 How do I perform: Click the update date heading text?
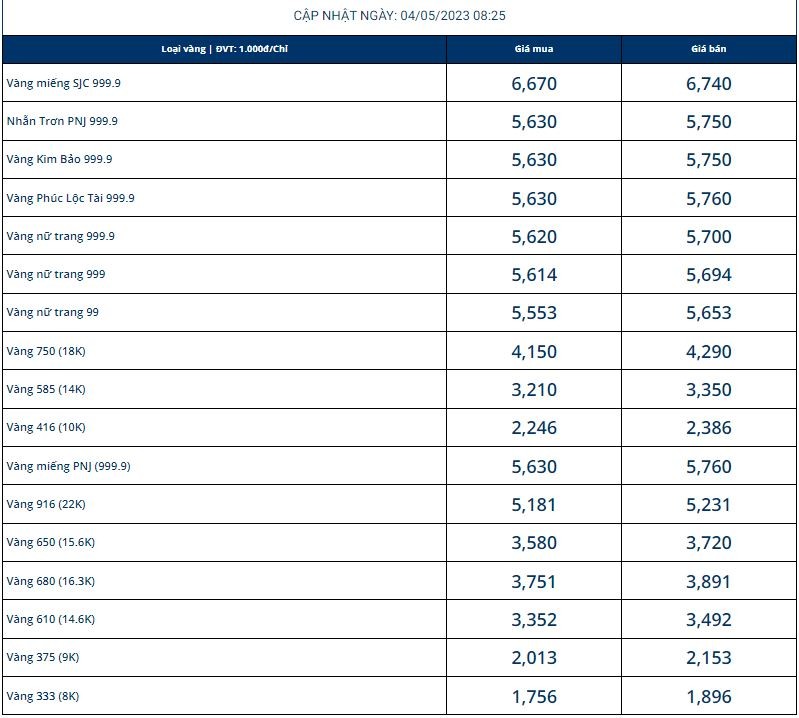pos(399,16)
